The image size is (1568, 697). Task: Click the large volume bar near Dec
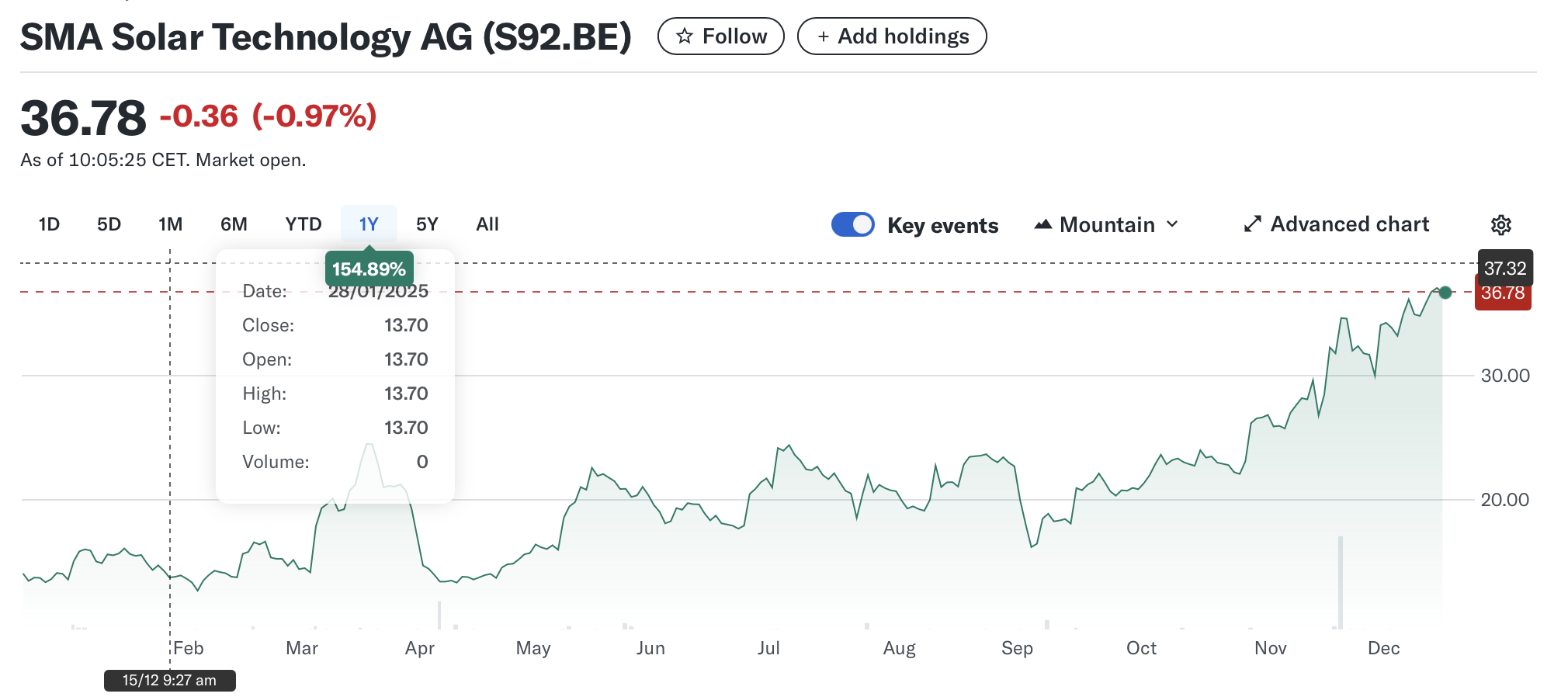pos(1340,582)
